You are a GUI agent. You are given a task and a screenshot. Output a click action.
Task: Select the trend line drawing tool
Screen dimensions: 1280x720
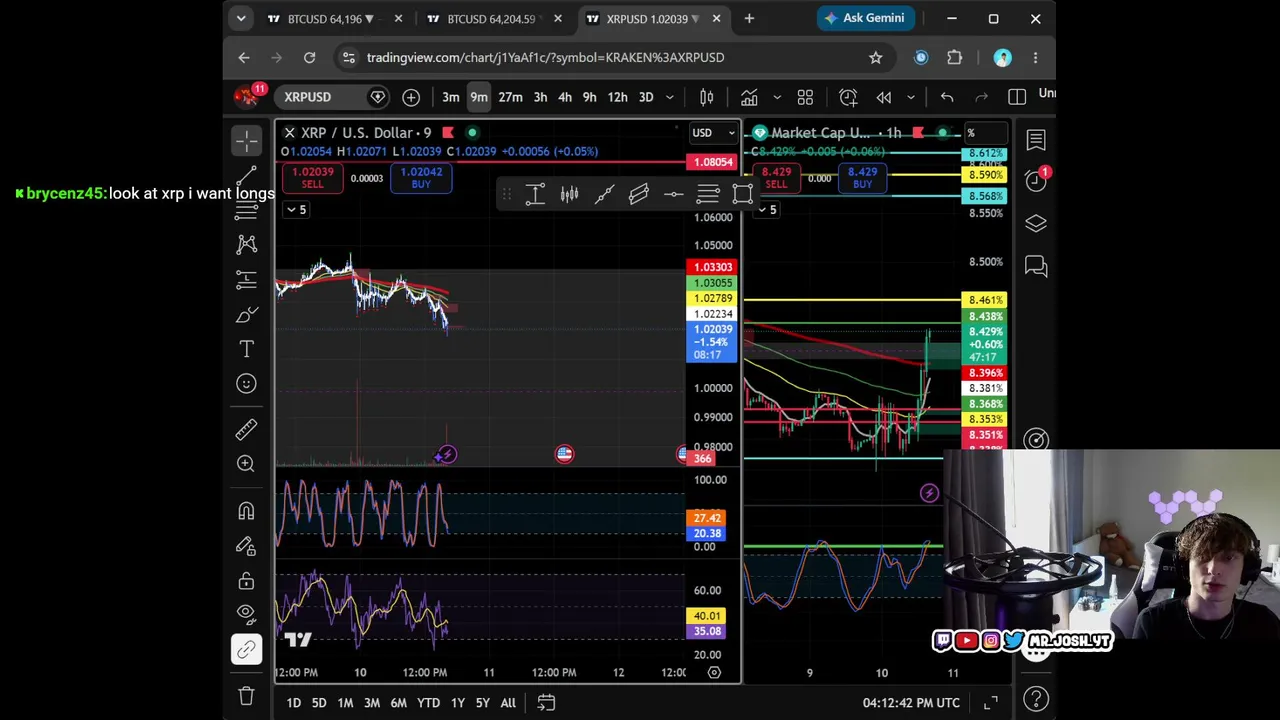[246, 175]
